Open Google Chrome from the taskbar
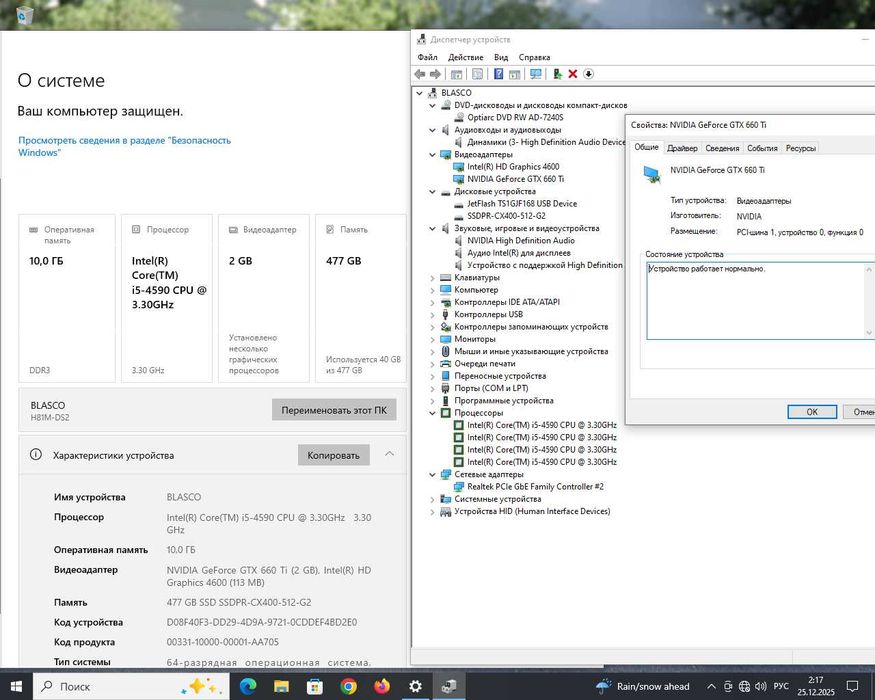The width and height of the screenshot is (875, 700). pos(348,686)
